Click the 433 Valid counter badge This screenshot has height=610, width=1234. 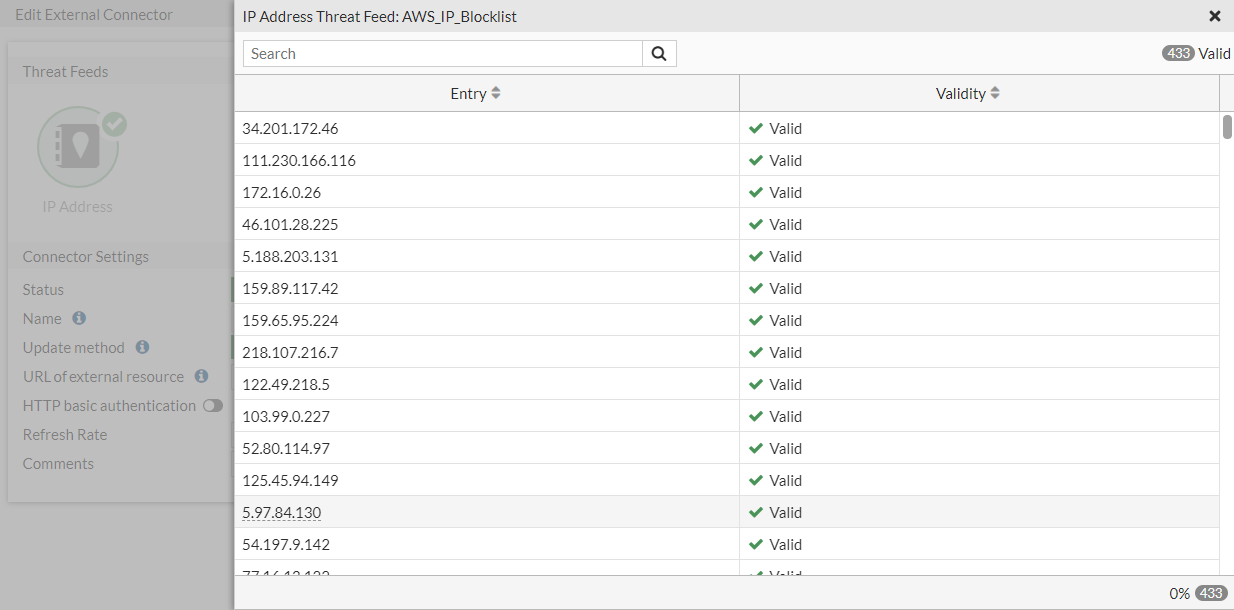(x=1177, y=53)
